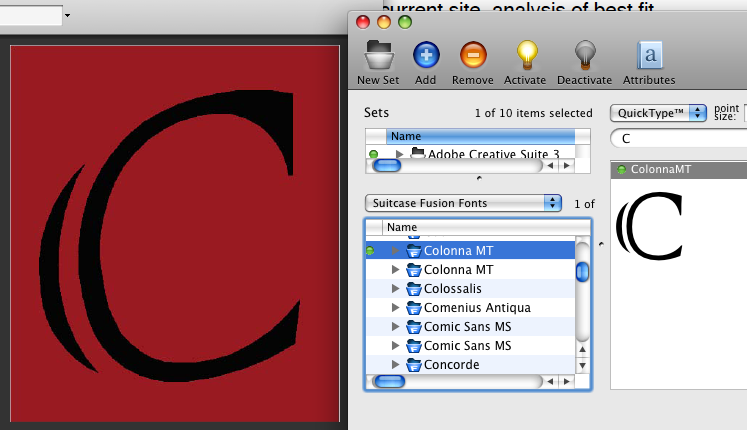This screenshot has height=430, width=747.
Task: Toggle the green dot beside ColonnaMT preview
Action: pyautogui.click(x=621, y=170)
